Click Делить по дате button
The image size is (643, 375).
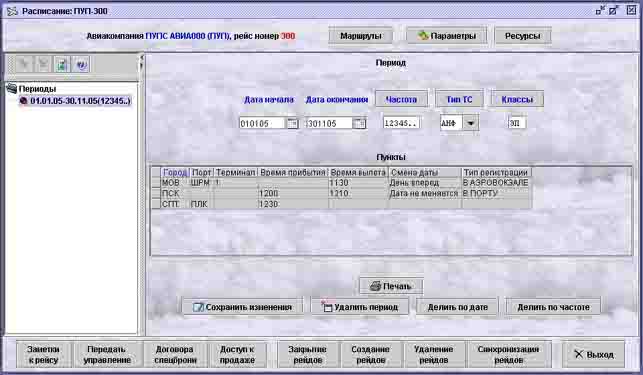point(457,307)
